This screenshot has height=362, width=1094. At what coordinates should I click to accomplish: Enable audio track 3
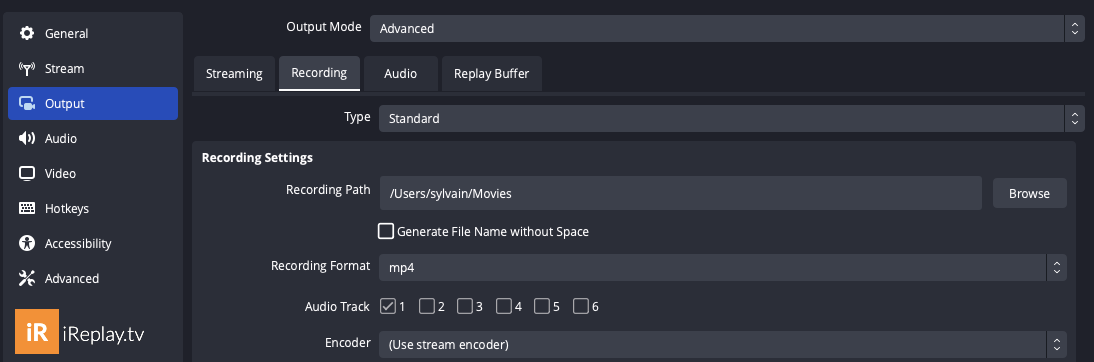[465, 306]
